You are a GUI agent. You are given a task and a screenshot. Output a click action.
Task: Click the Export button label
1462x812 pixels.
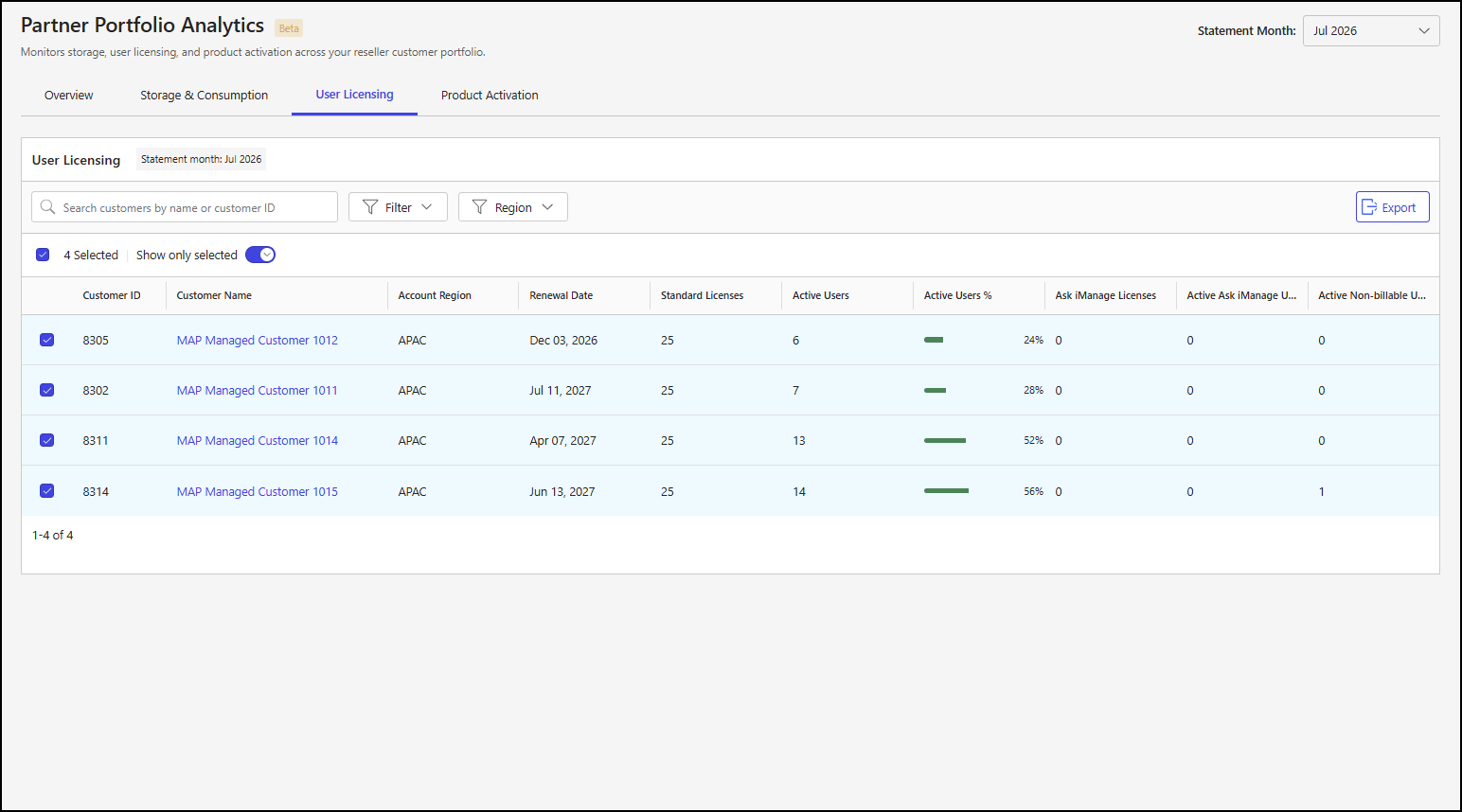[1399, 208]
